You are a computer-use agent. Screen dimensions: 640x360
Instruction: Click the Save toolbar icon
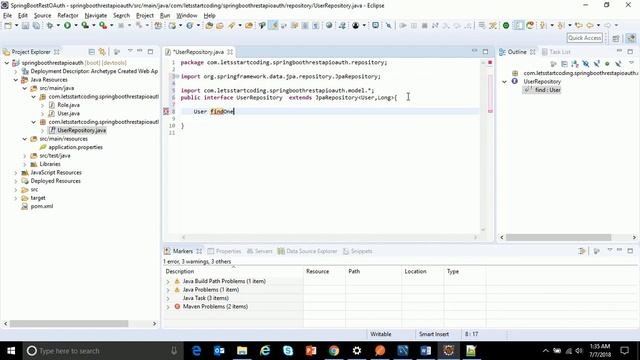pos(25,25)
